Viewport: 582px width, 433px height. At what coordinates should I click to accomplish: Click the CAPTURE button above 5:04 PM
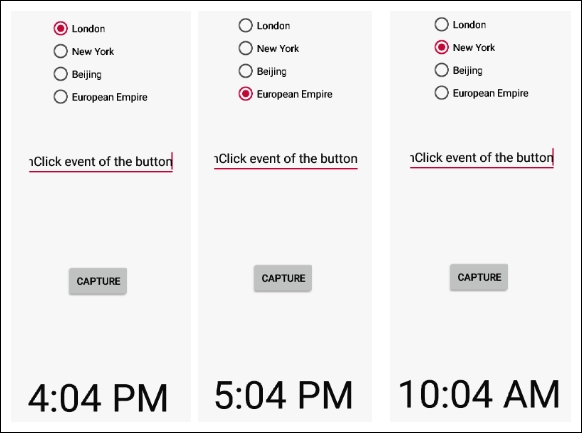283,278
